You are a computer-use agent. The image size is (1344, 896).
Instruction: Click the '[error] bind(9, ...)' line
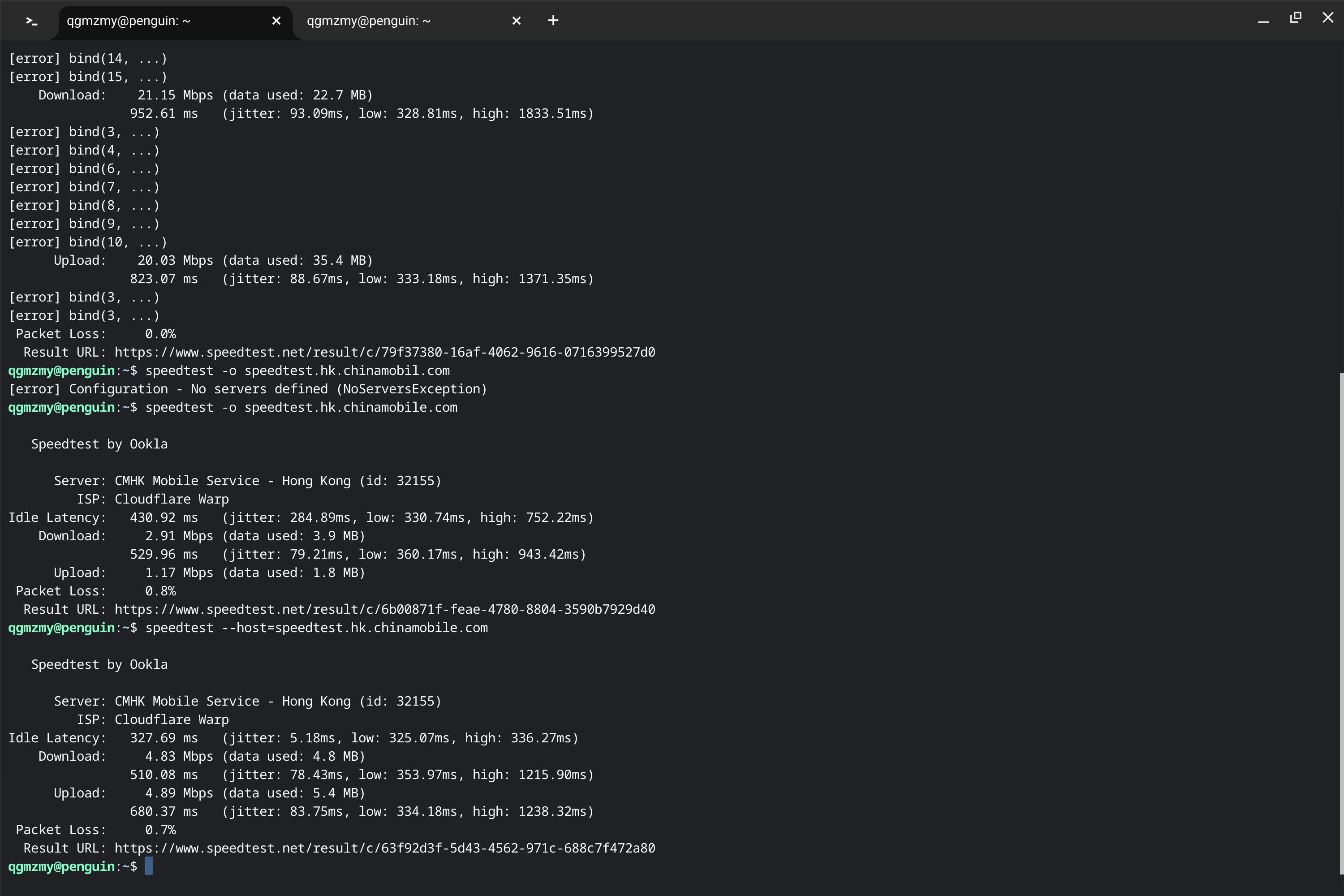click(x=84, y=224)
